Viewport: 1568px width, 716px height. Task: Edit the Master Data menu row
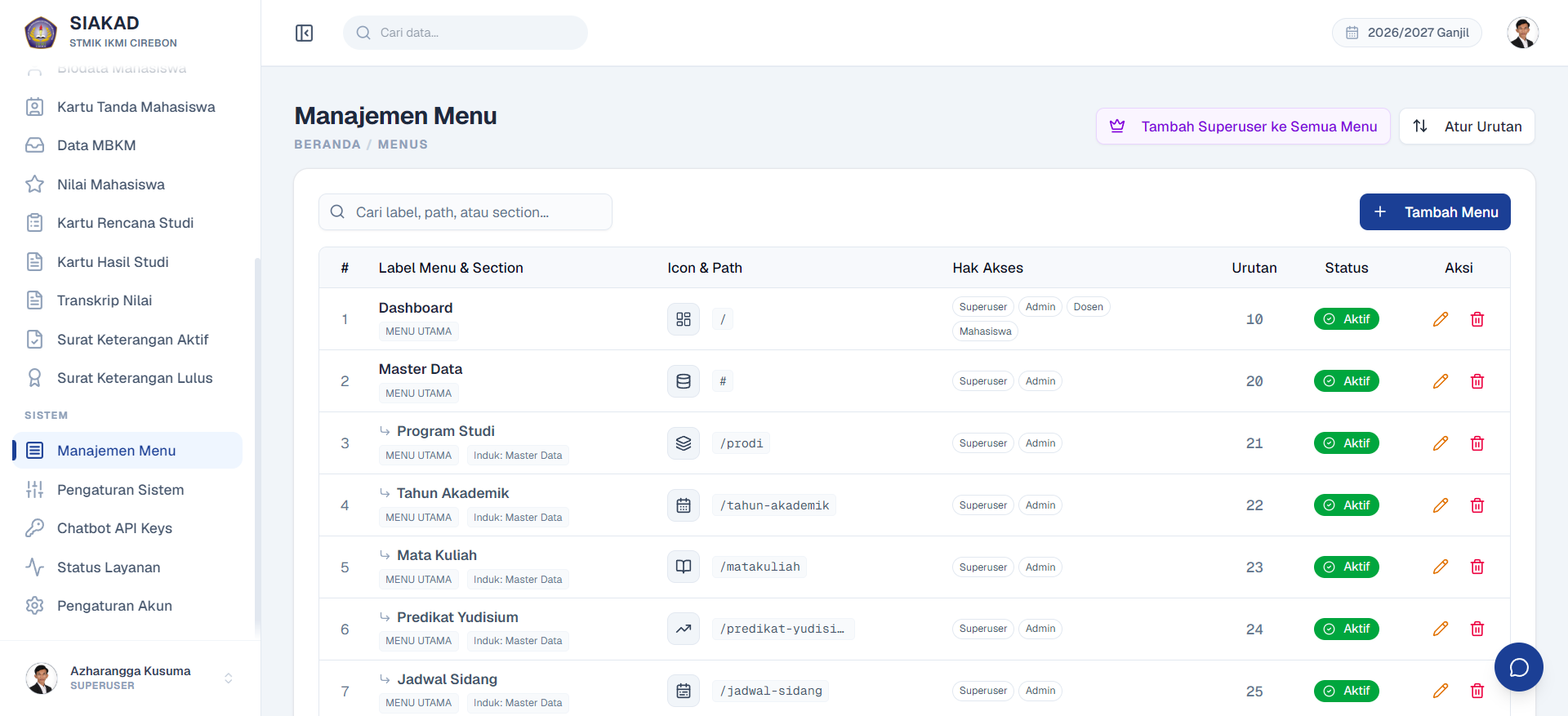click(x=1440, y=381)
